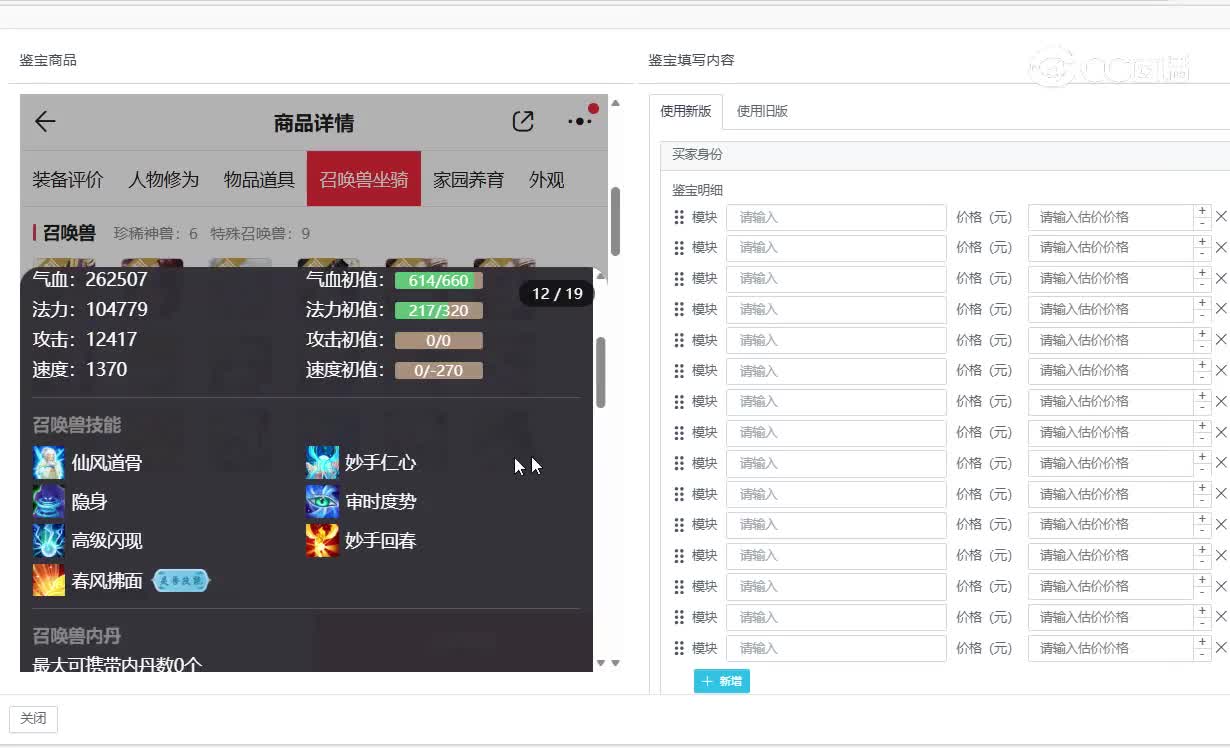Click the 气血初值 614/660 progress bar
The image size is (1230, 748).
click(x=439, y=281)
